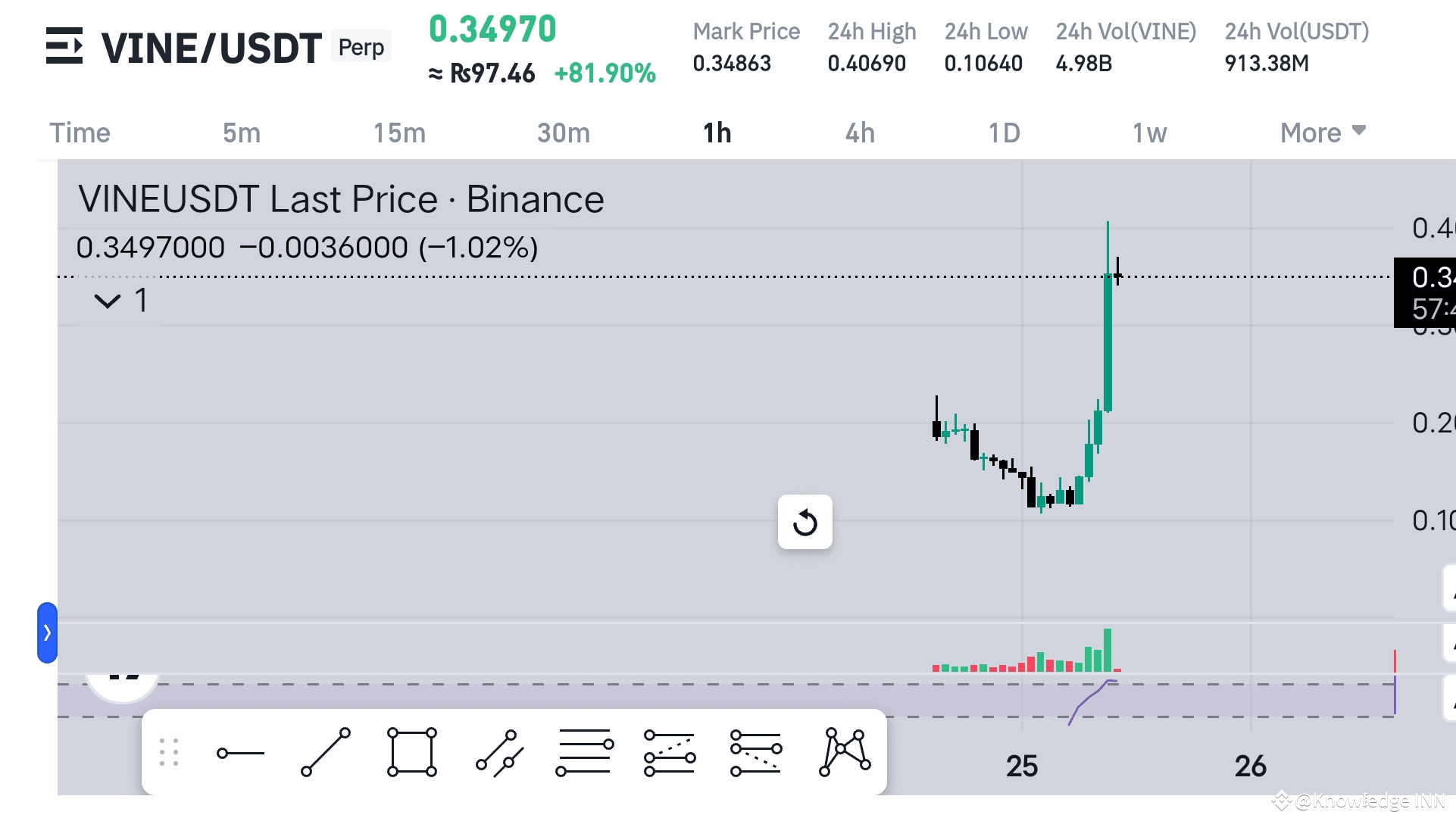This screenshot has height=818, width=1456.
Task: Click the chart reset refresh icon
Action: 805,523
